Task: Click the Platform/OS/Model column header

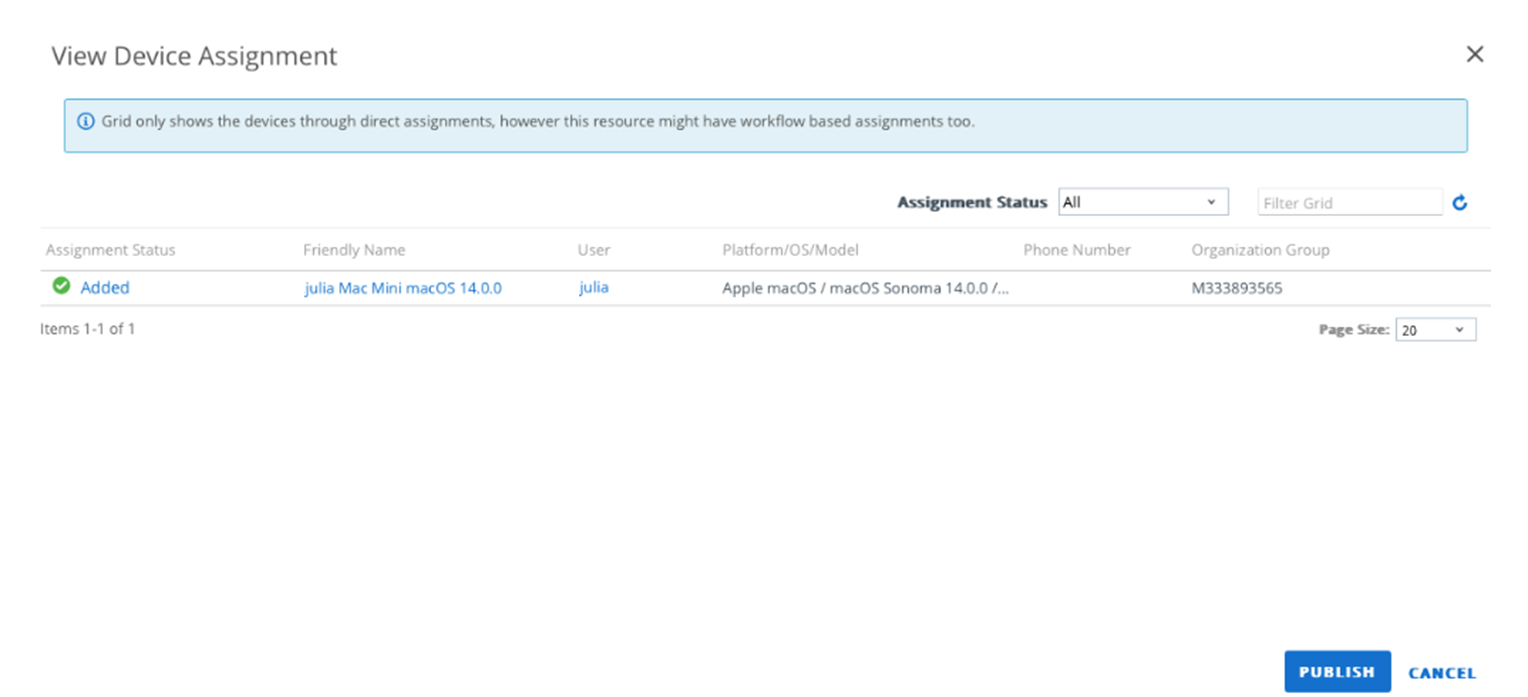Action: pos(790,250)
